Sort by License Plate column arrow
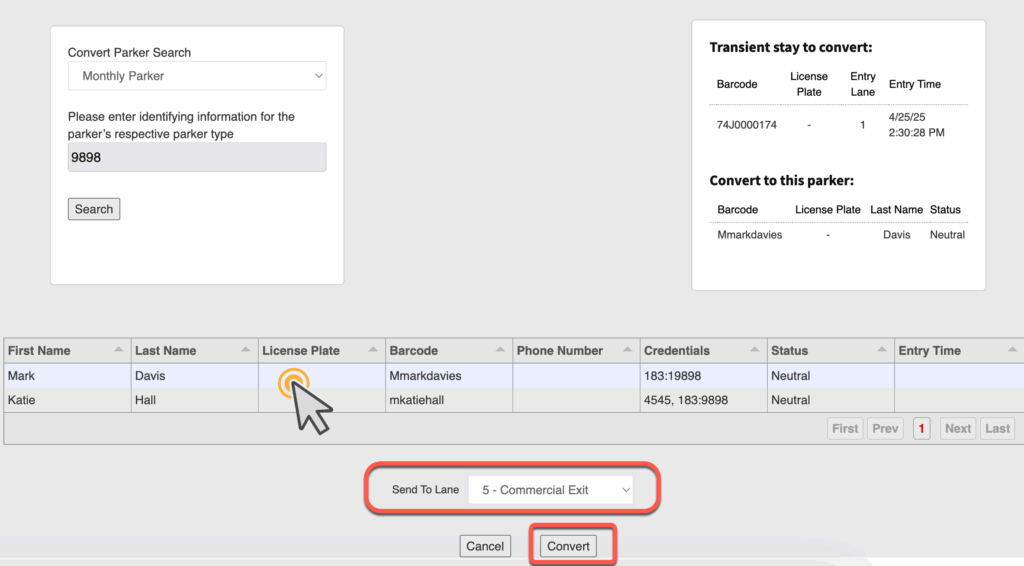Screen dimensions: 1024x566 pyautogui.click(x=373, y=350)
